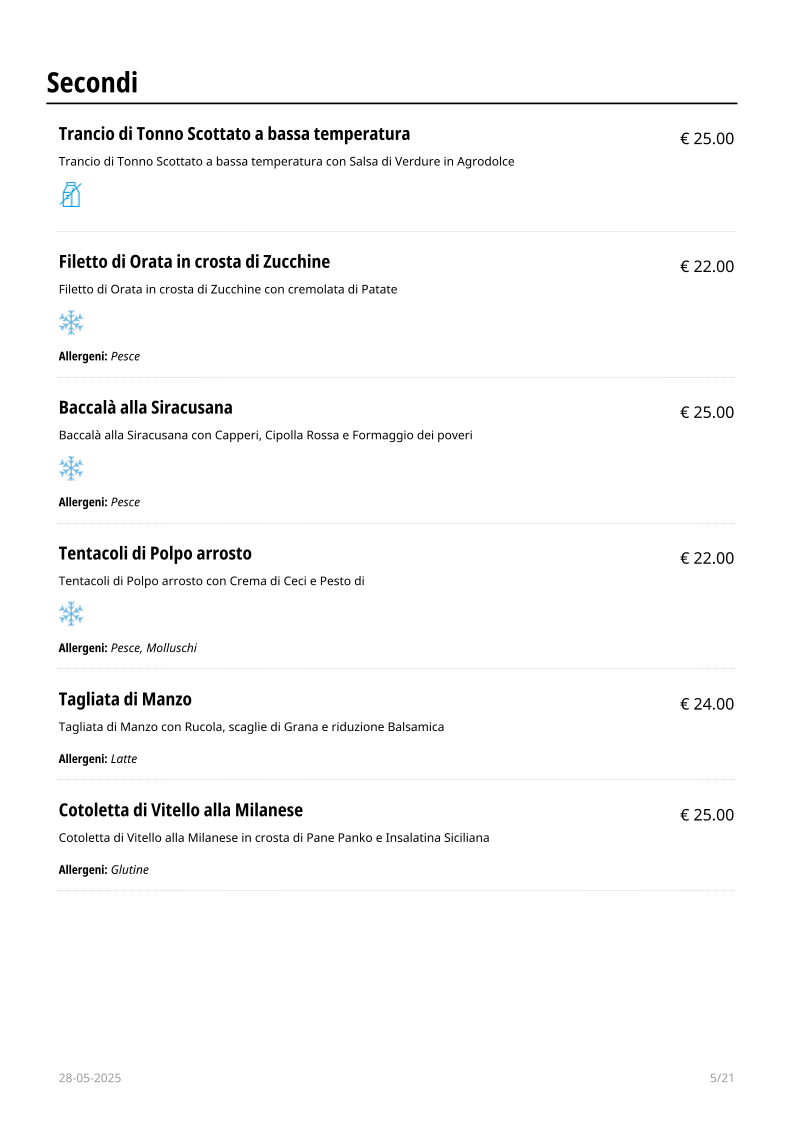Click the lactose-free milk carton icon
This screenshot has width=793, height=1122.
(x=71, y=195)
